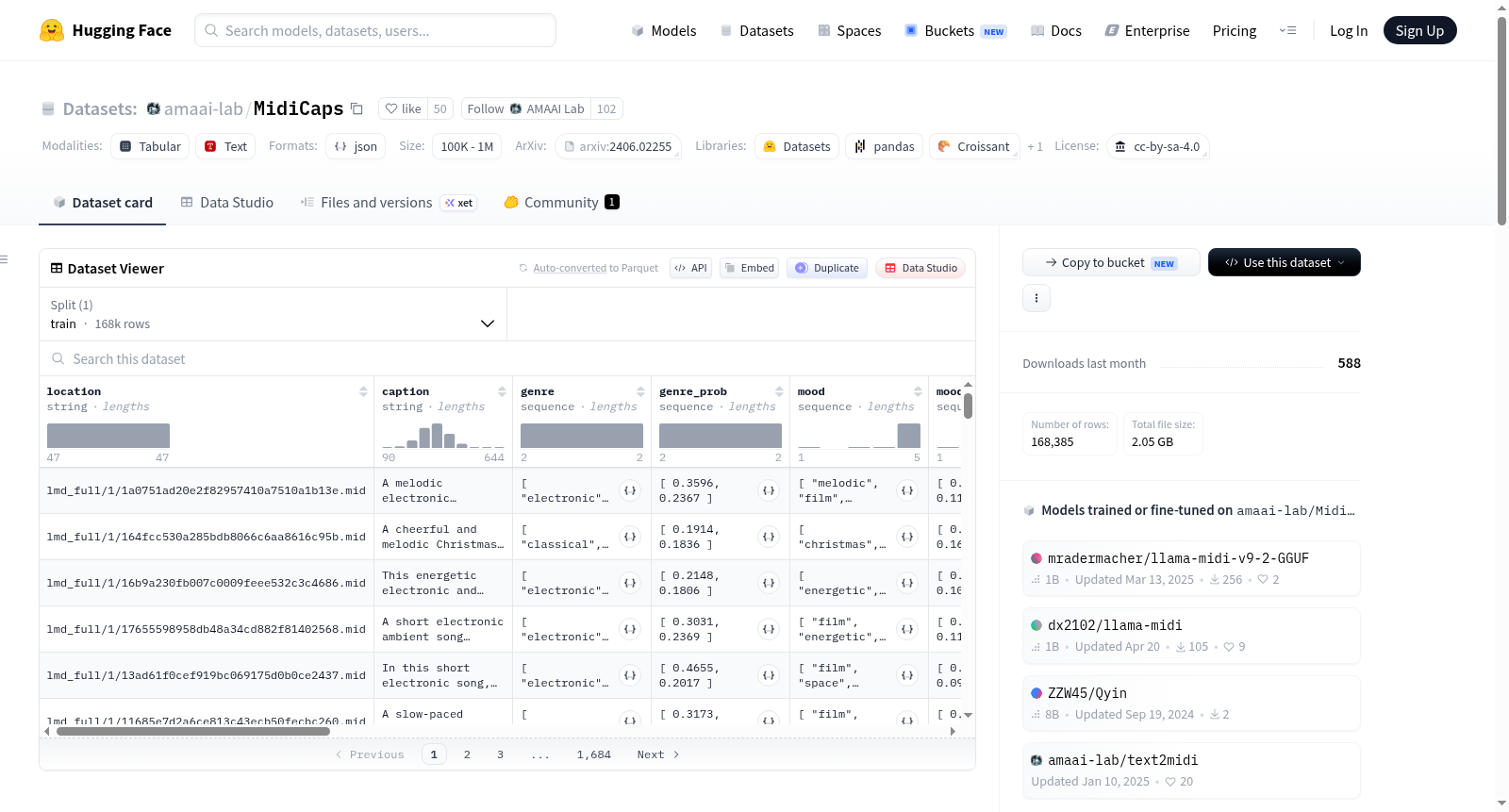Viewport: 1509px width, 812px height.
Task: Open the Models navigation link
Action: pyautogui.click(x=664, y=30)
